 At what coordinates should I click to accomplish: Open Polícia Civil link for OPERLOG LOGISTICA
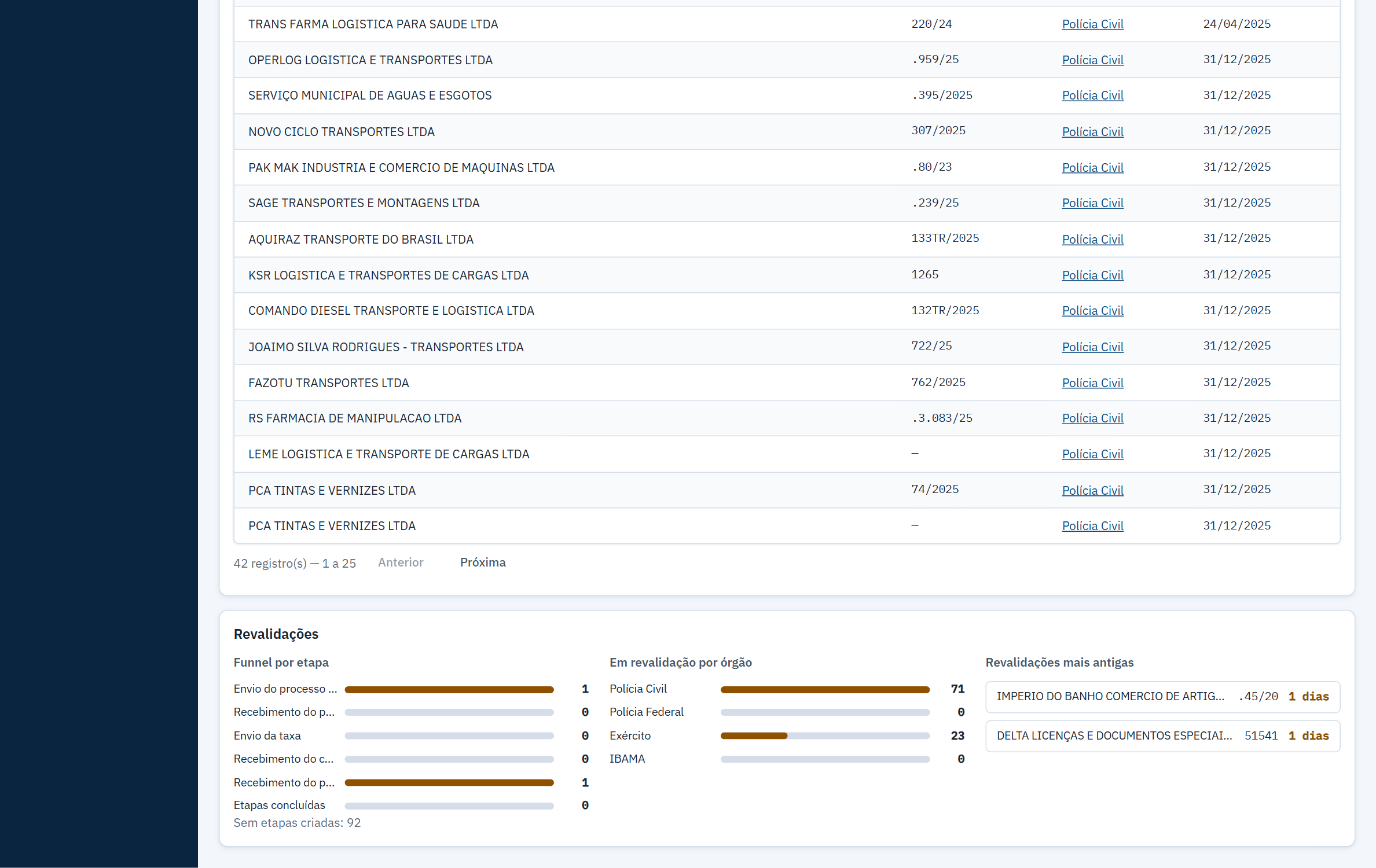pos(1092,60)
